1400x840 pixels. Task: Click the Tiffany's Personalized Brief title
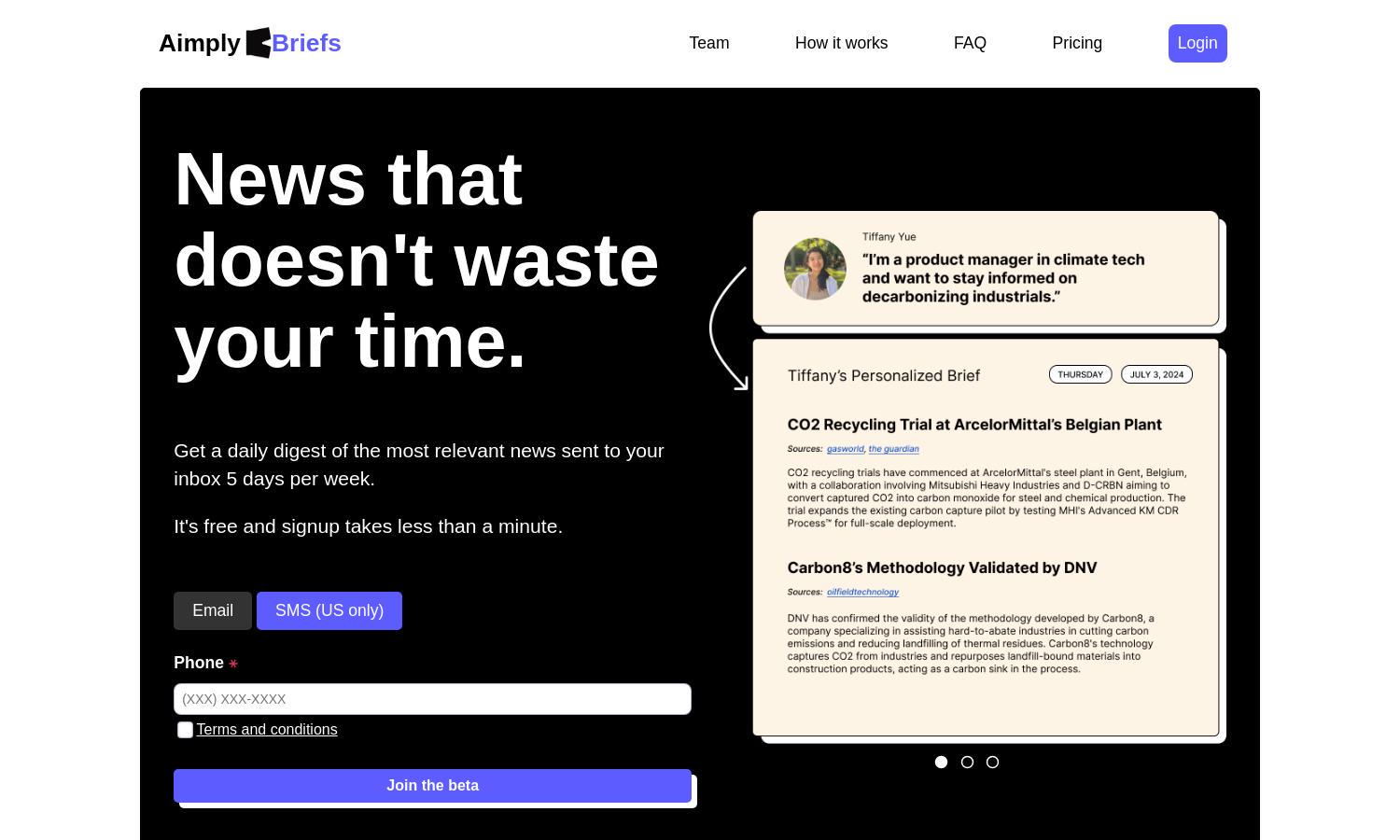click(883, 375)
